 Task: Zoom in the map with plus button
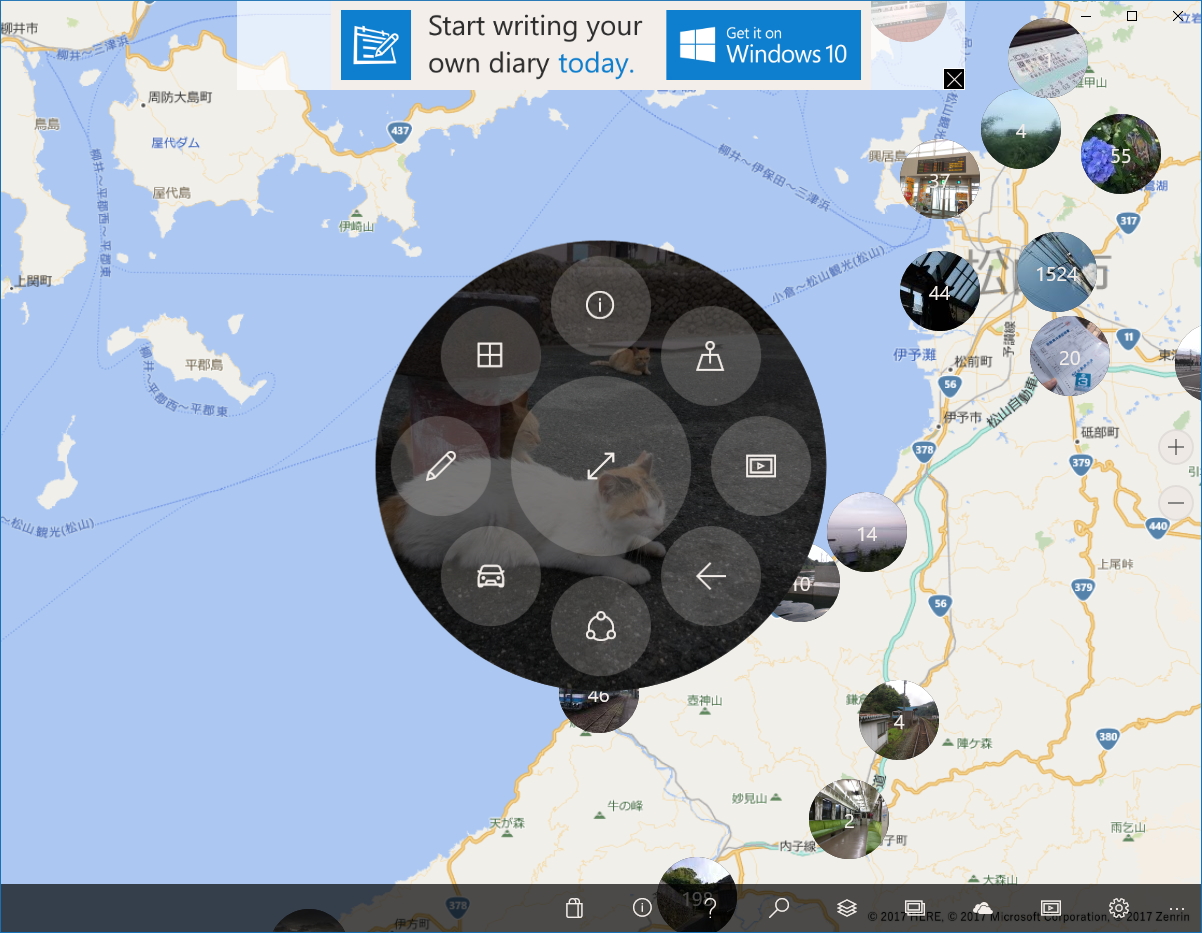(x=1176, y=447)
